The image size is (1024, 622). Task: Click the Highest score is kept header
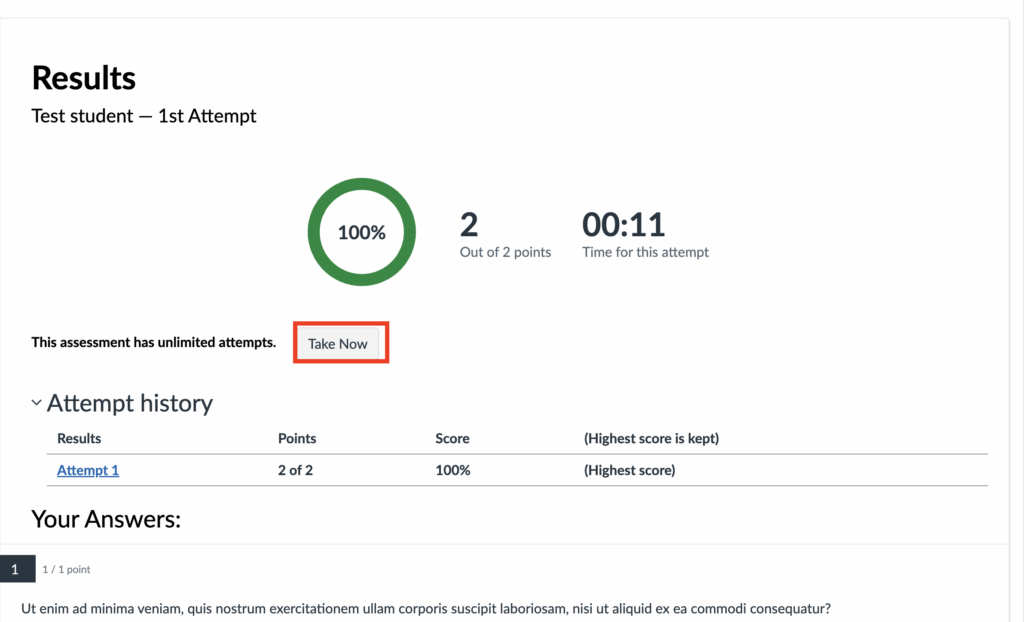[651, 438]
